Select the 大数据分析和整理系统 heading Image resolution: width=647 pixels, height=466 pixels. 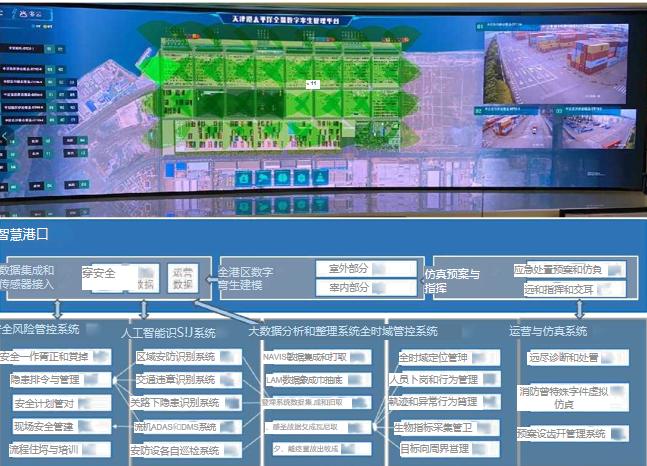[300, 331]
